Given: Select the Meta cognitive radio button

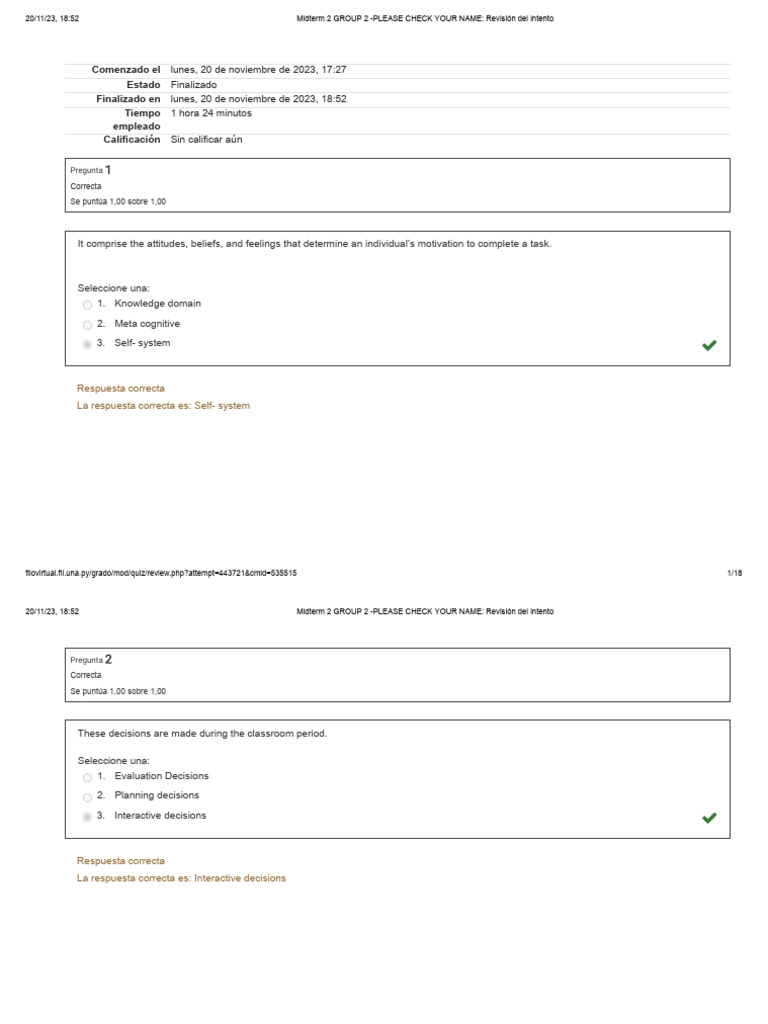Looking at the screenshot, I should pos(88,325).
